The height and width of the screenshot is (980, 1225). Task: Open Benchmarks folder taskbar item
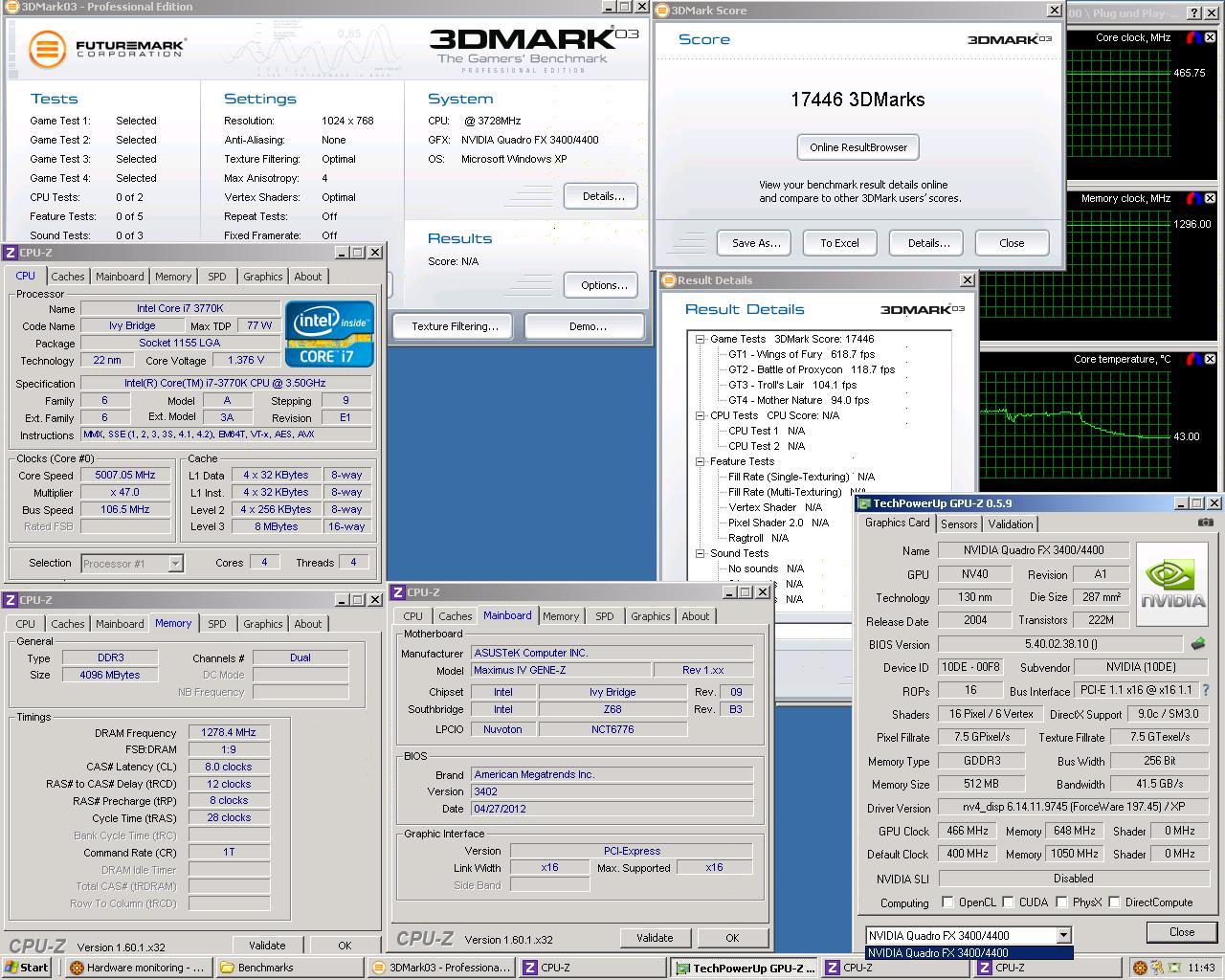click(x=289, y=968)
